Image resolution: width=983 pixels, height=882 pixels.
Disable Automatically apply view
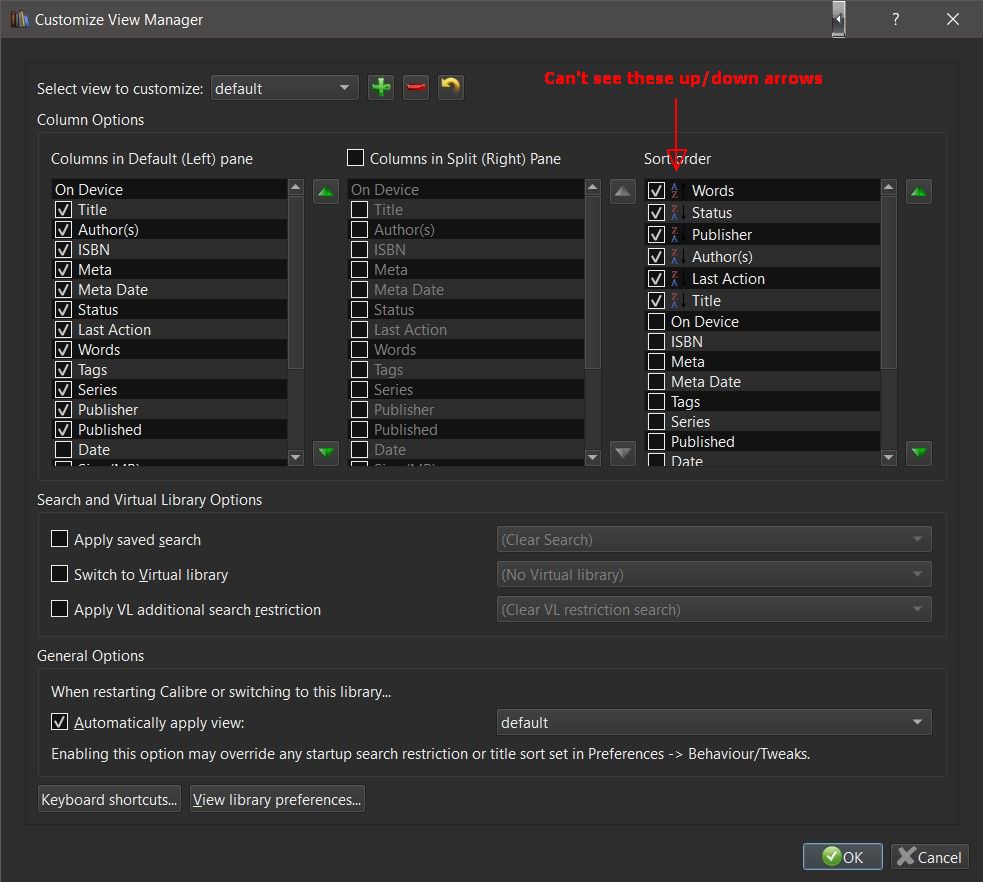coord(60,722)
